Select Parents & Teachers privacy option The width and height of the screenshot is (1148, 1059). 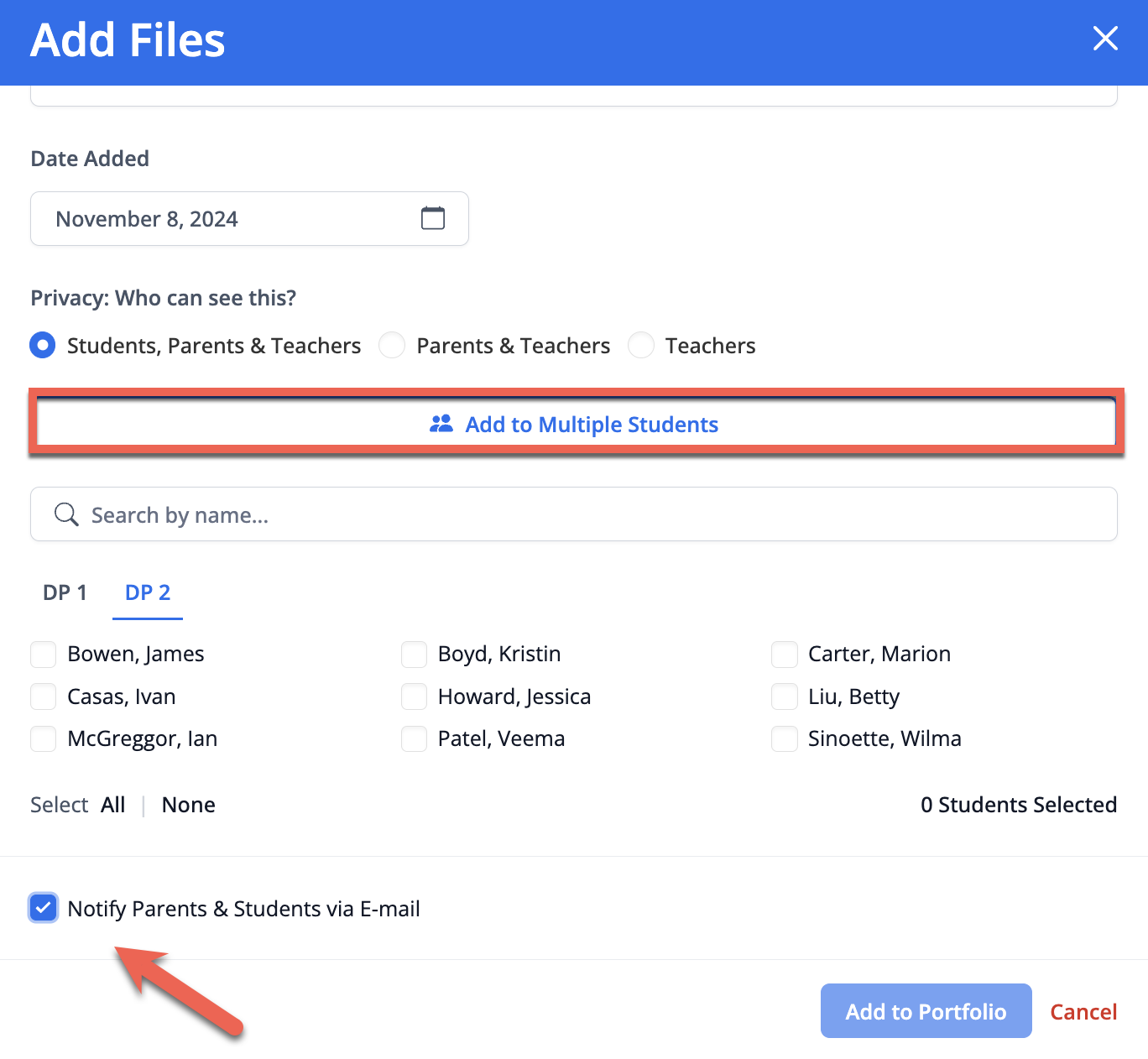tap(392, 346)
